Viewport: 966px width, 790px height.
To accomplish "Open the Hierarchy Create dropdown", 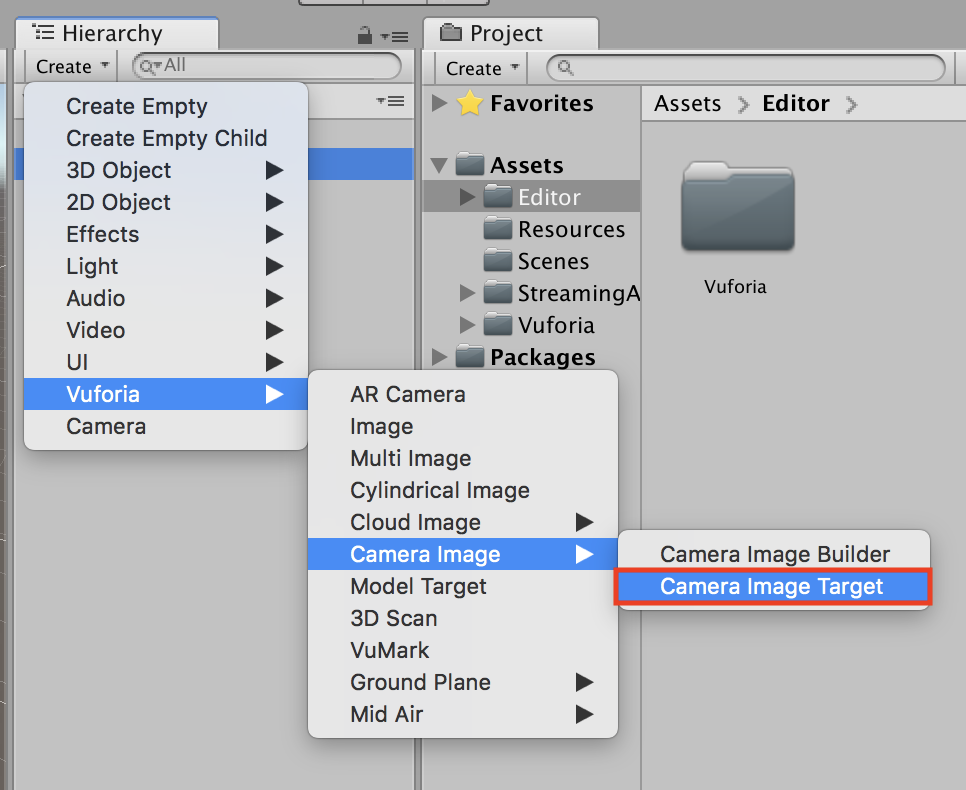I will coord(73,66).
